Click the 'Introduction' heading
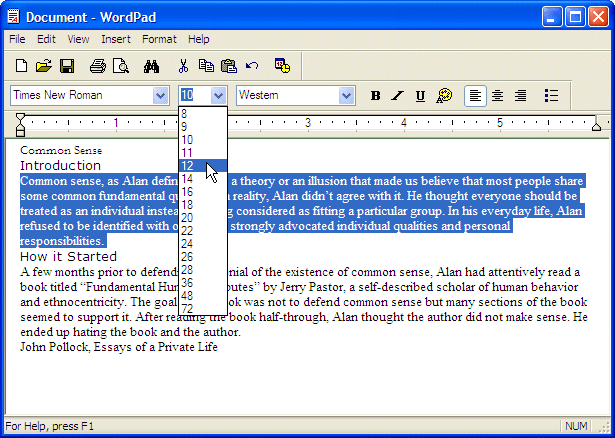Viewport: 615px width, 438px height. click(x=60, y=165)
